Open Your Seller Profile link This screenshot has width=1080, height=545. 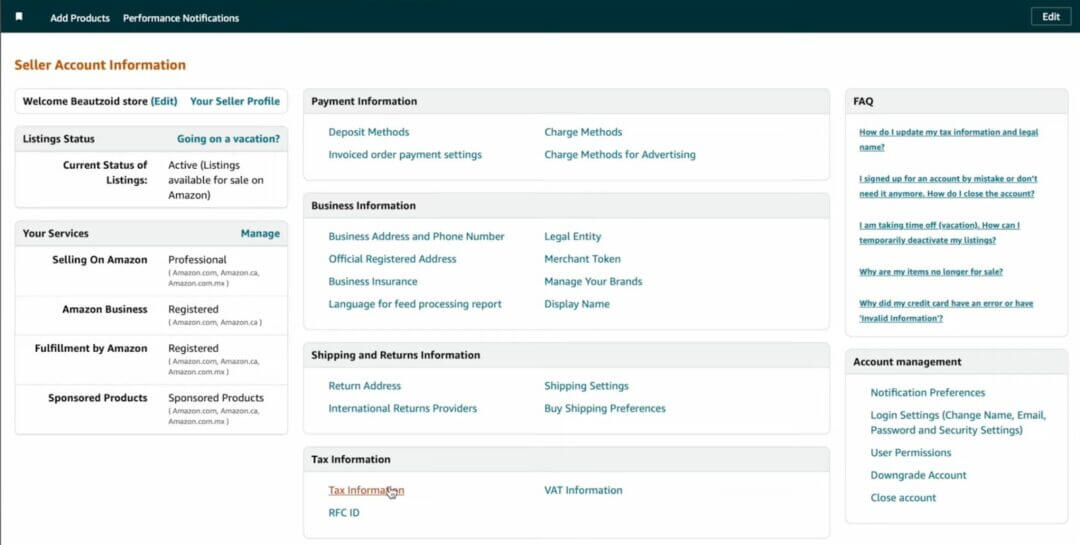(x=235, y=101)
